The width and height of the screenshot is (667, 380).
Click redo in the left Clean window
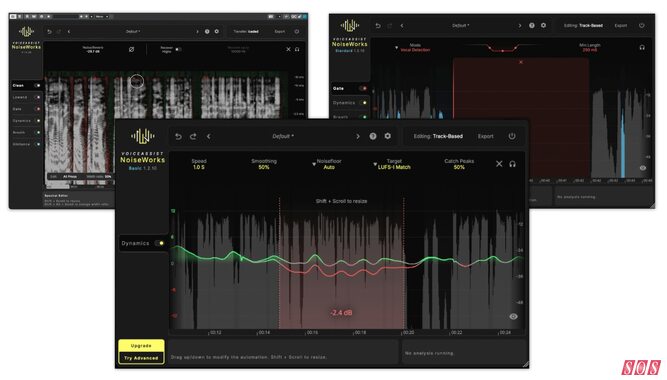pyautogui.click(x=59, y=32)
